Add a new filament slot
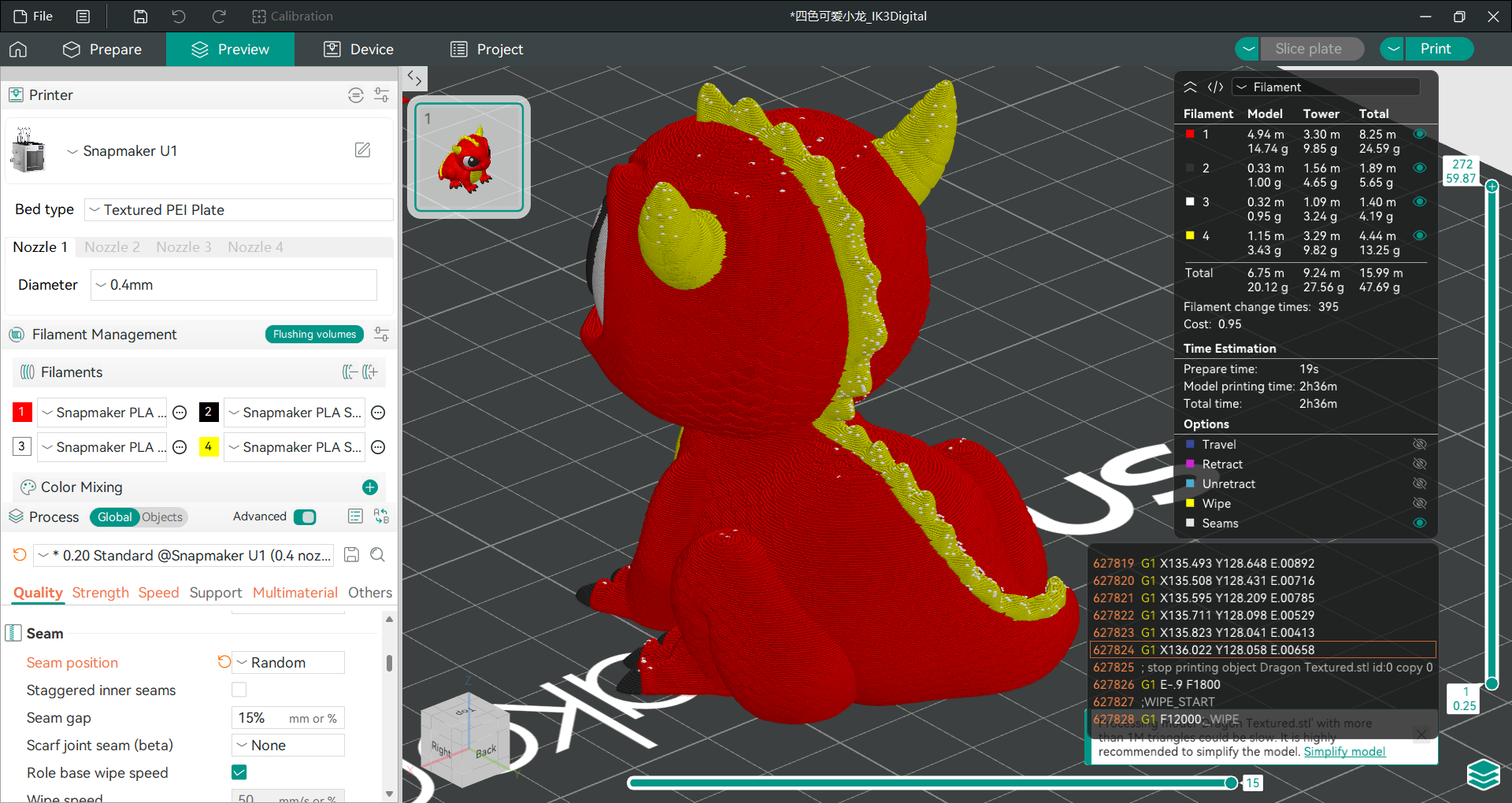This screenshot has width=1512, height=803. click(x=370, y=372)
